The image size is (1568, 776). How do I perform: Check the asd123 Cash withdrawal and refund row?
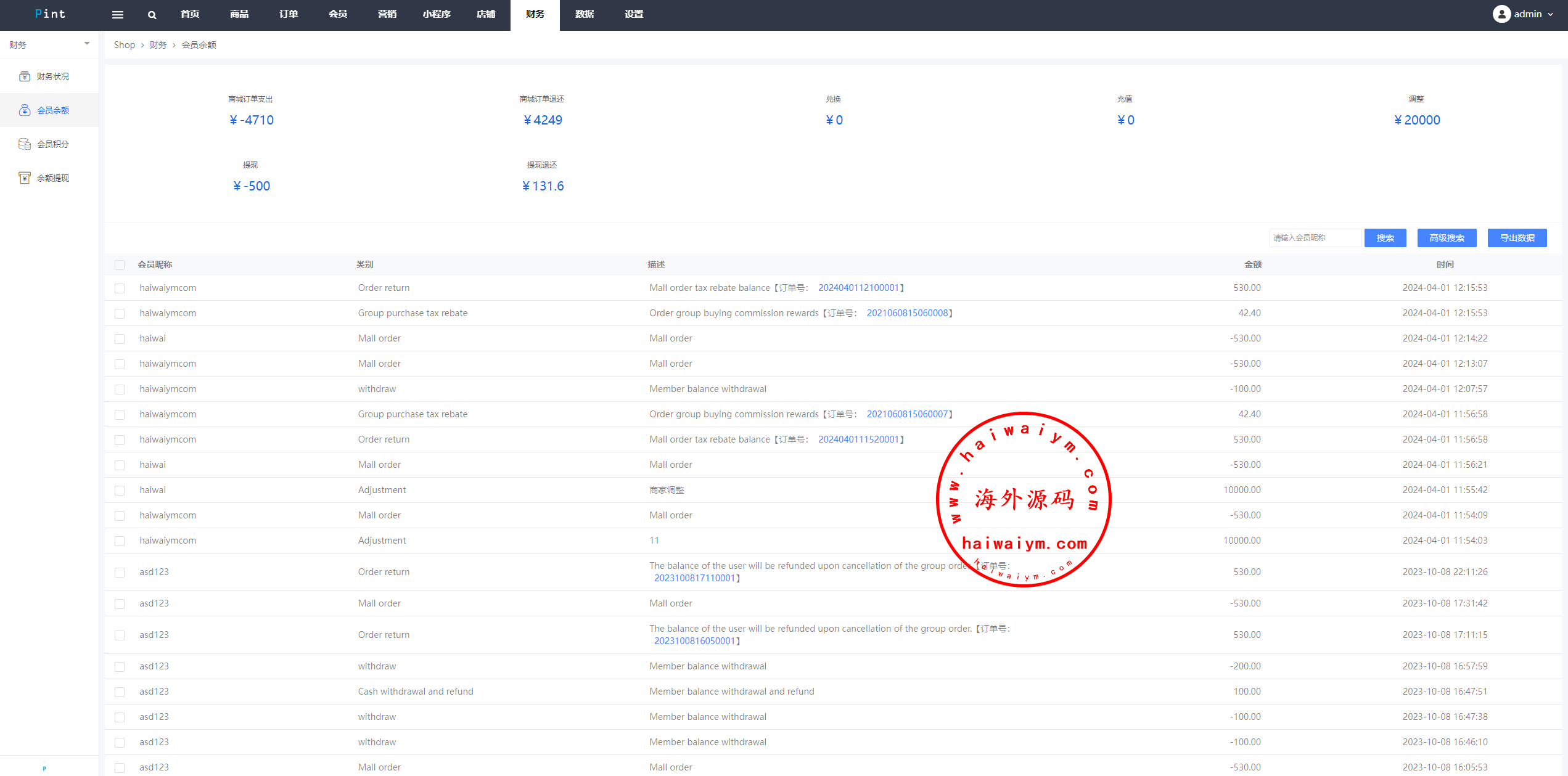(120, 692)
